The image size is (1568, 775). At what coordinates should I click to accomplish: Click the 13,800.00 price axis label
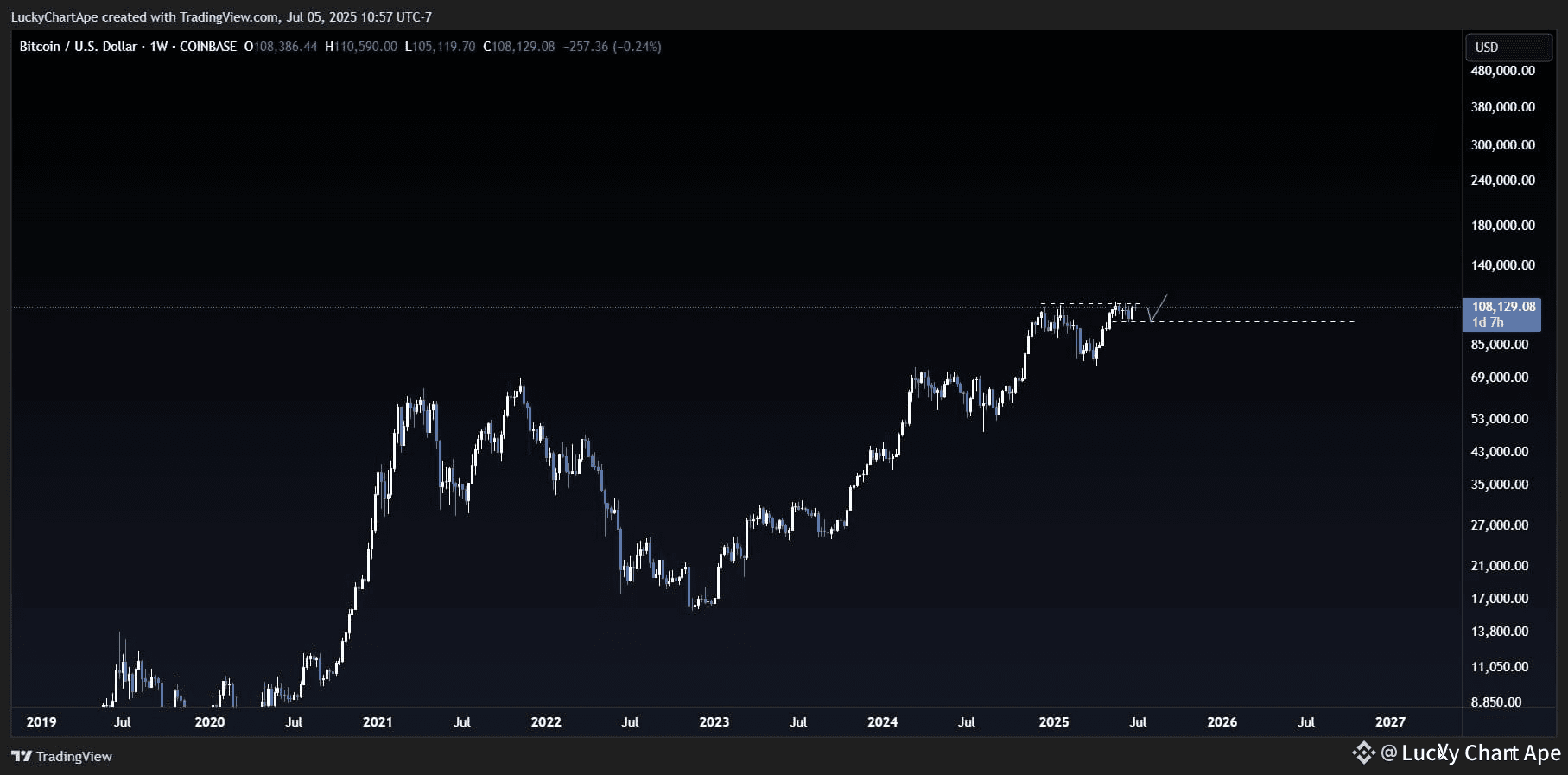[x=1500, y=632]
